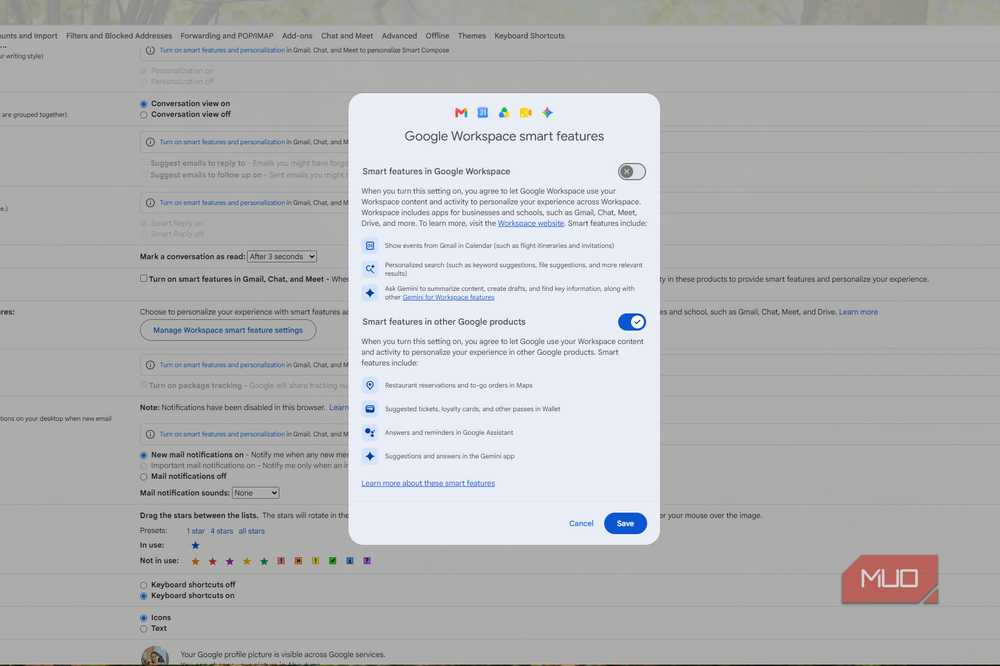Click the sparkle icon beside 'Ask Gemini to summarize'

tap(370, 293)
